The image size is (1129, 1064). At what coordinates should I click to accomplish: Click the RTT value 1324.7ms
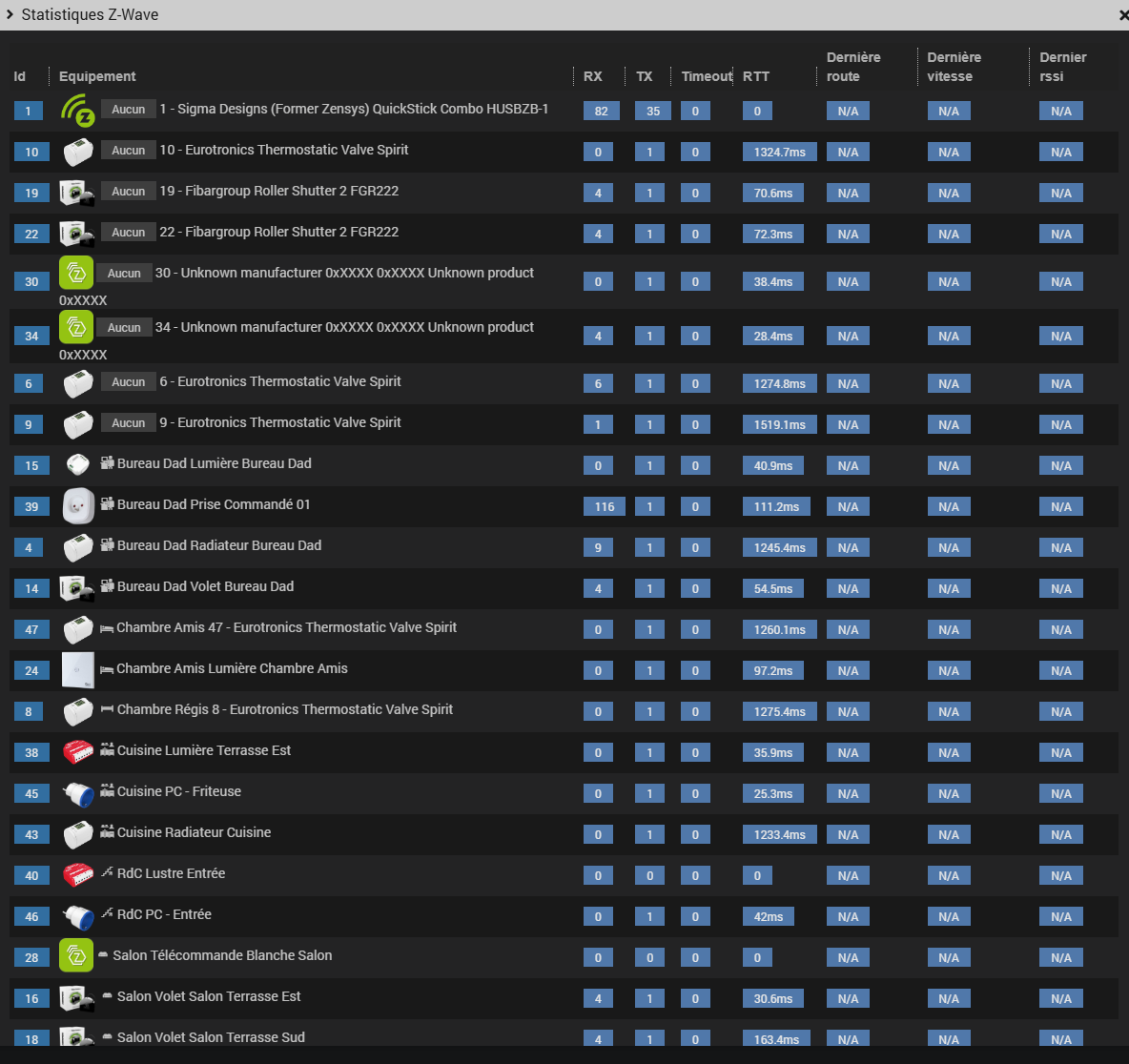coord(780,152)
